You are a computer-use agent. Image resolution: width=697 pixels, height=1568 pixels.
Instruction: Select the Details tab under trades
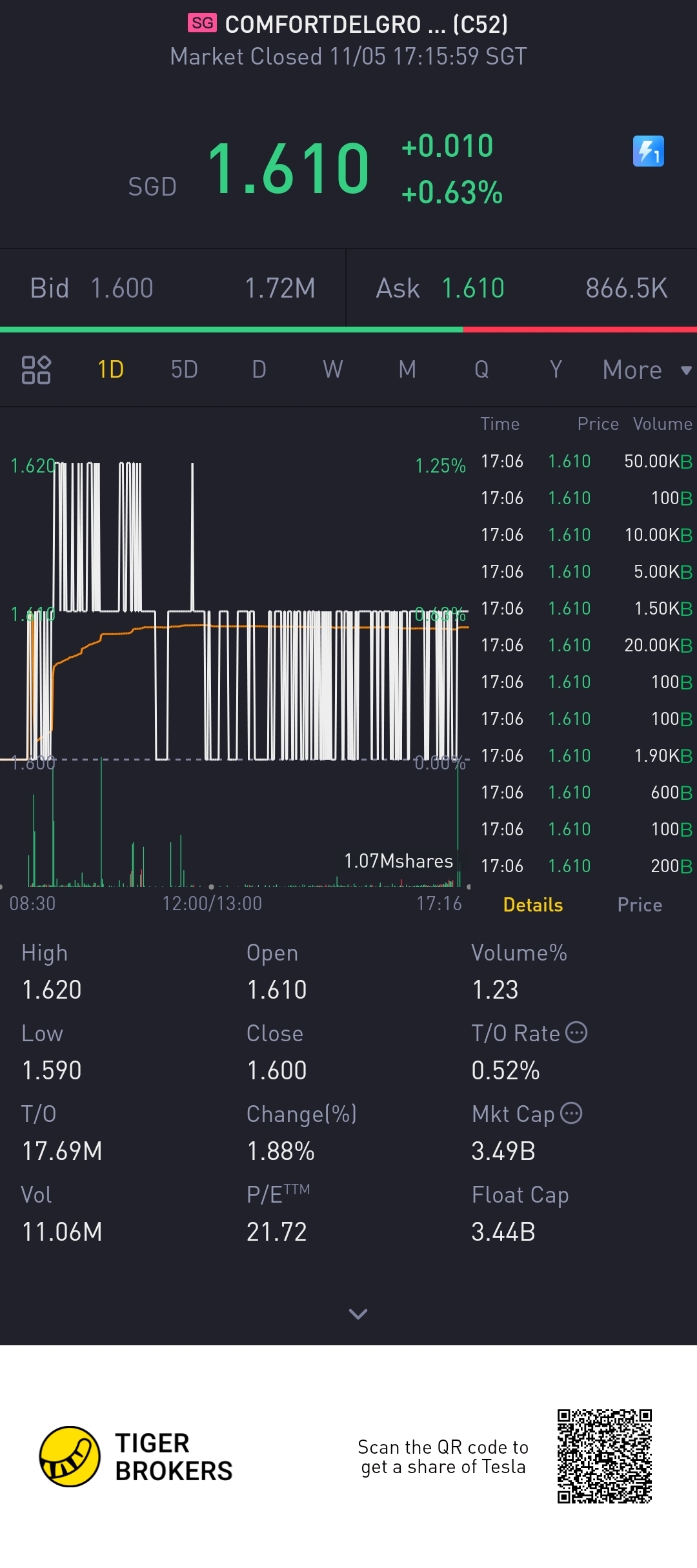tap(533, 905)
